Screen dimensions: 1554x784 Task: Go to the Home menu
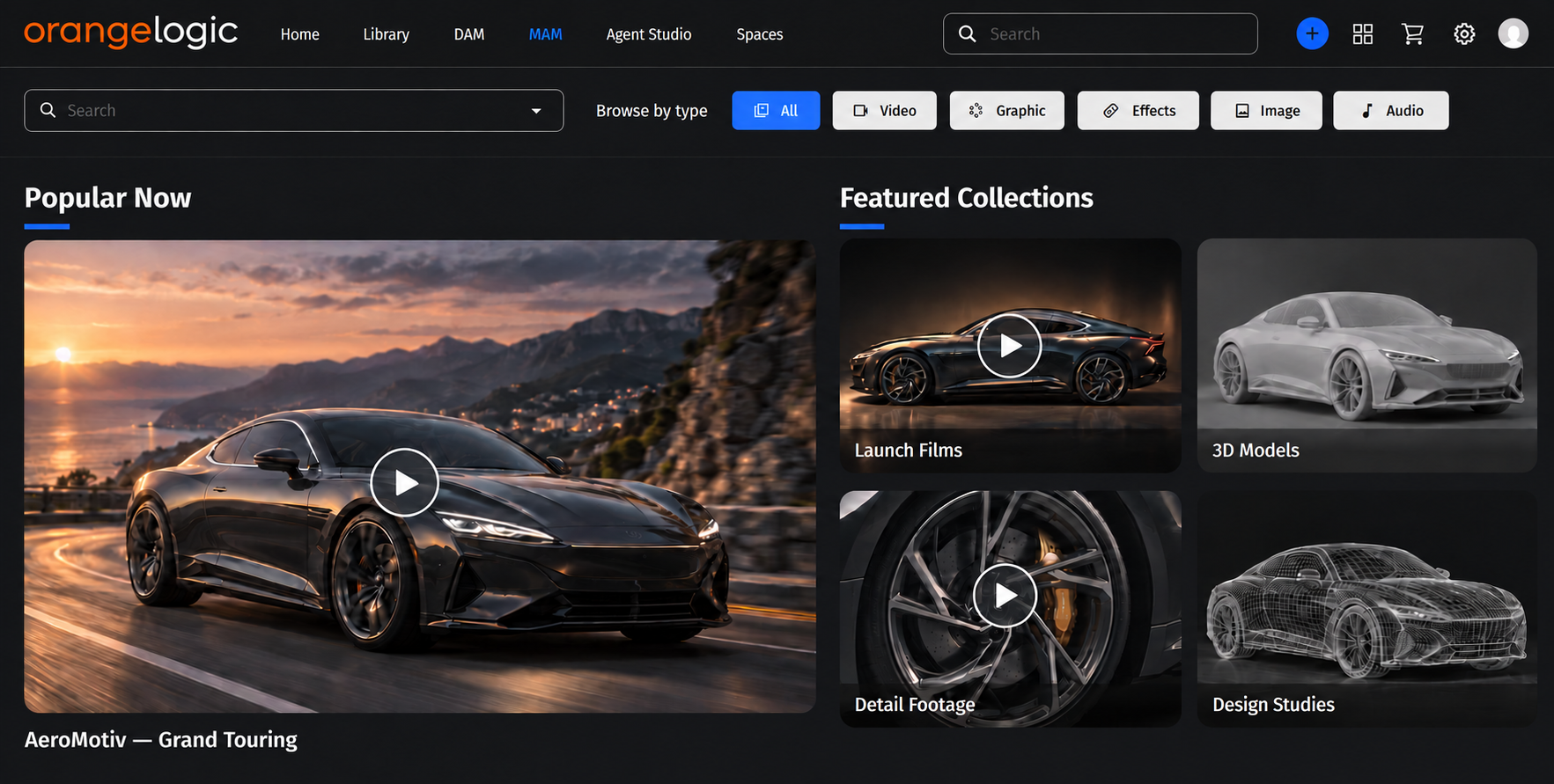click(x=299, y=34)
